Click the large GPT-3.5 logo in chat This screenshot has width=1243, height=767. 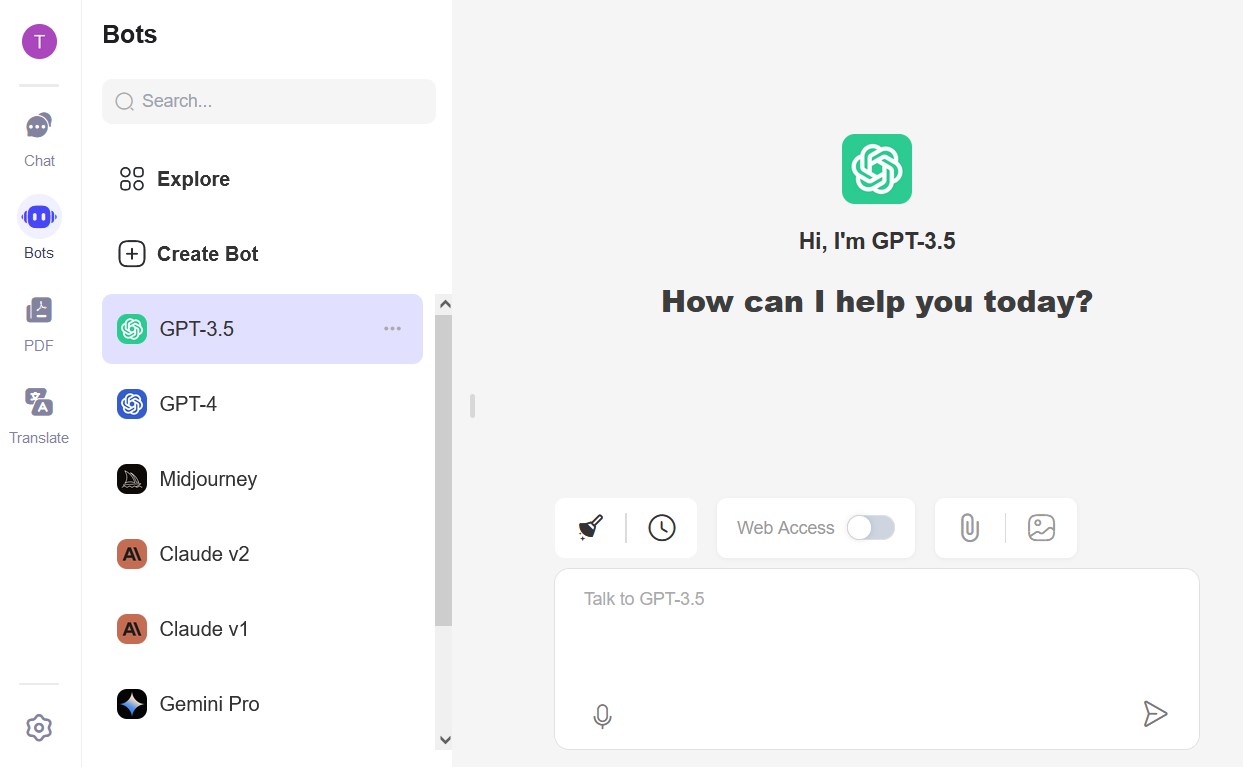877,169
